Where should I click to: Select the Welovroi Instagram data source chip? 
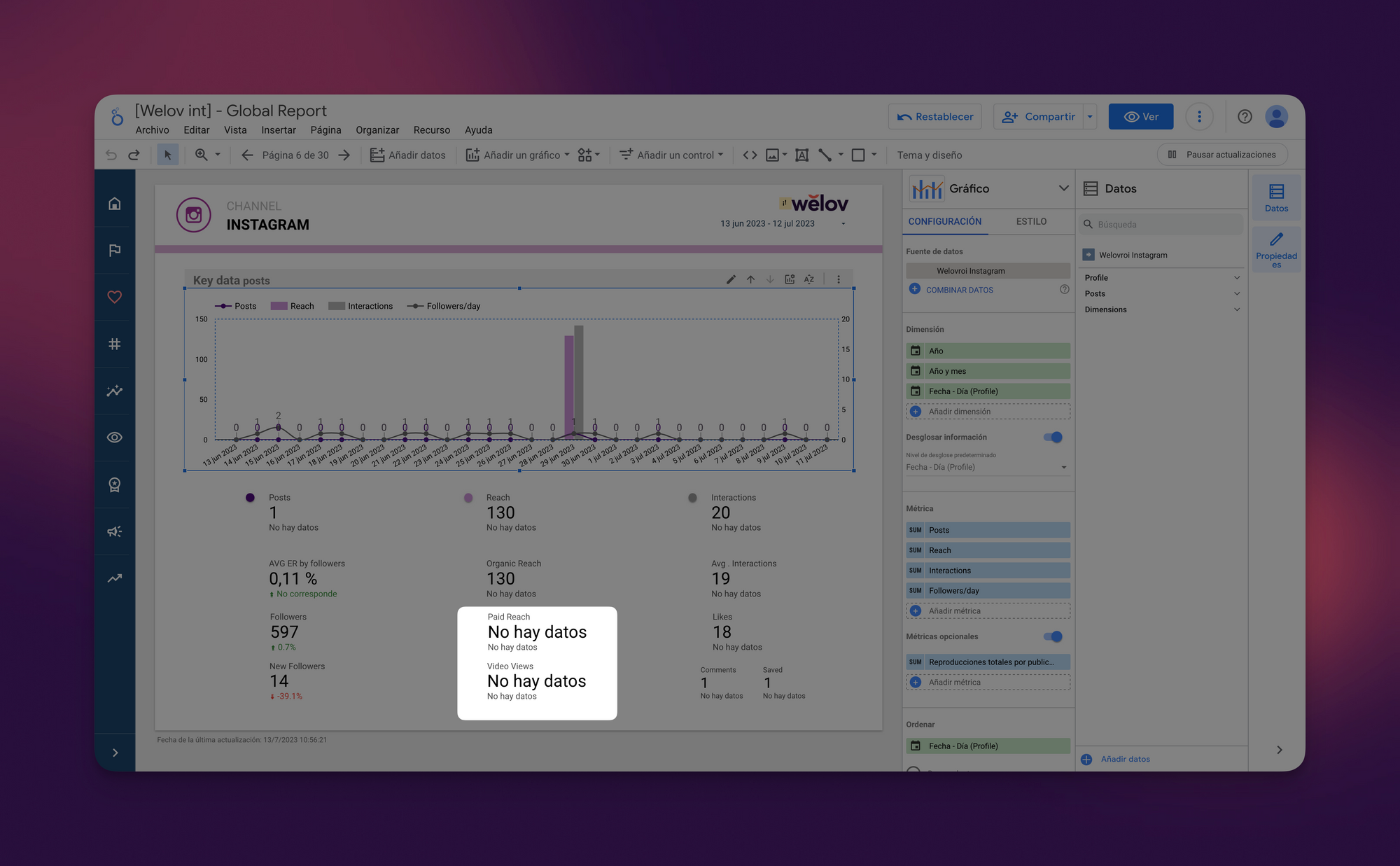(988, 271)
